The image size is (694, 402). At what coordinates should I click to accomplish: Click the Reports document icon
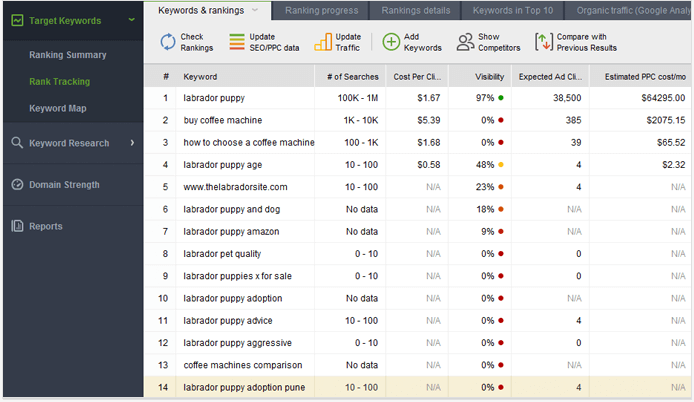point(17,226)
